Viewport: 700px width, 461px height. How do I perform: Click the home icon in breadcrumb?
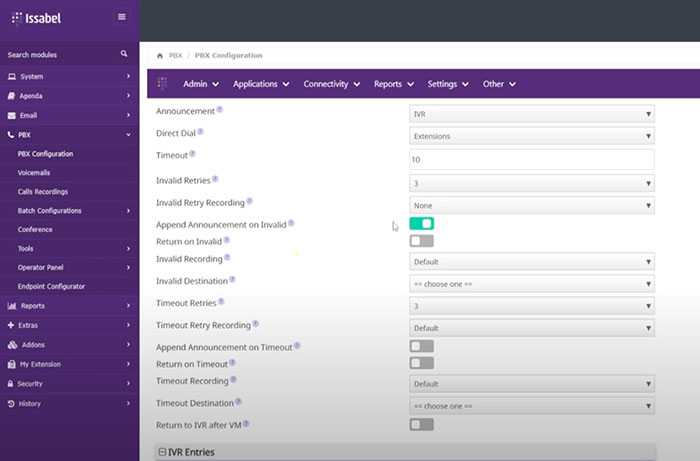160,56
